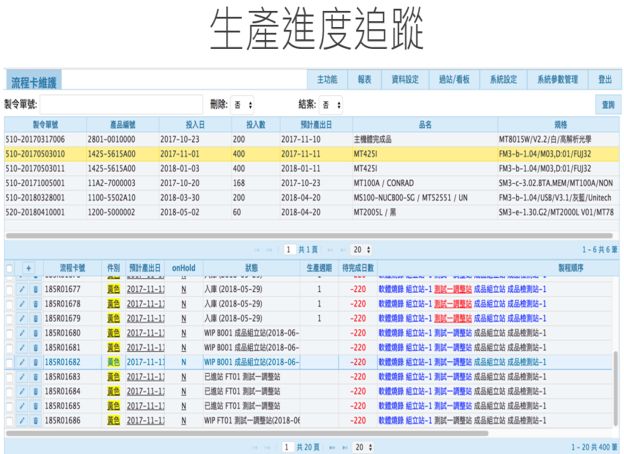Click the pencil icon for row 185R01685
The width and height of the screenshot is (624, 454).
(x=19, y=406)
